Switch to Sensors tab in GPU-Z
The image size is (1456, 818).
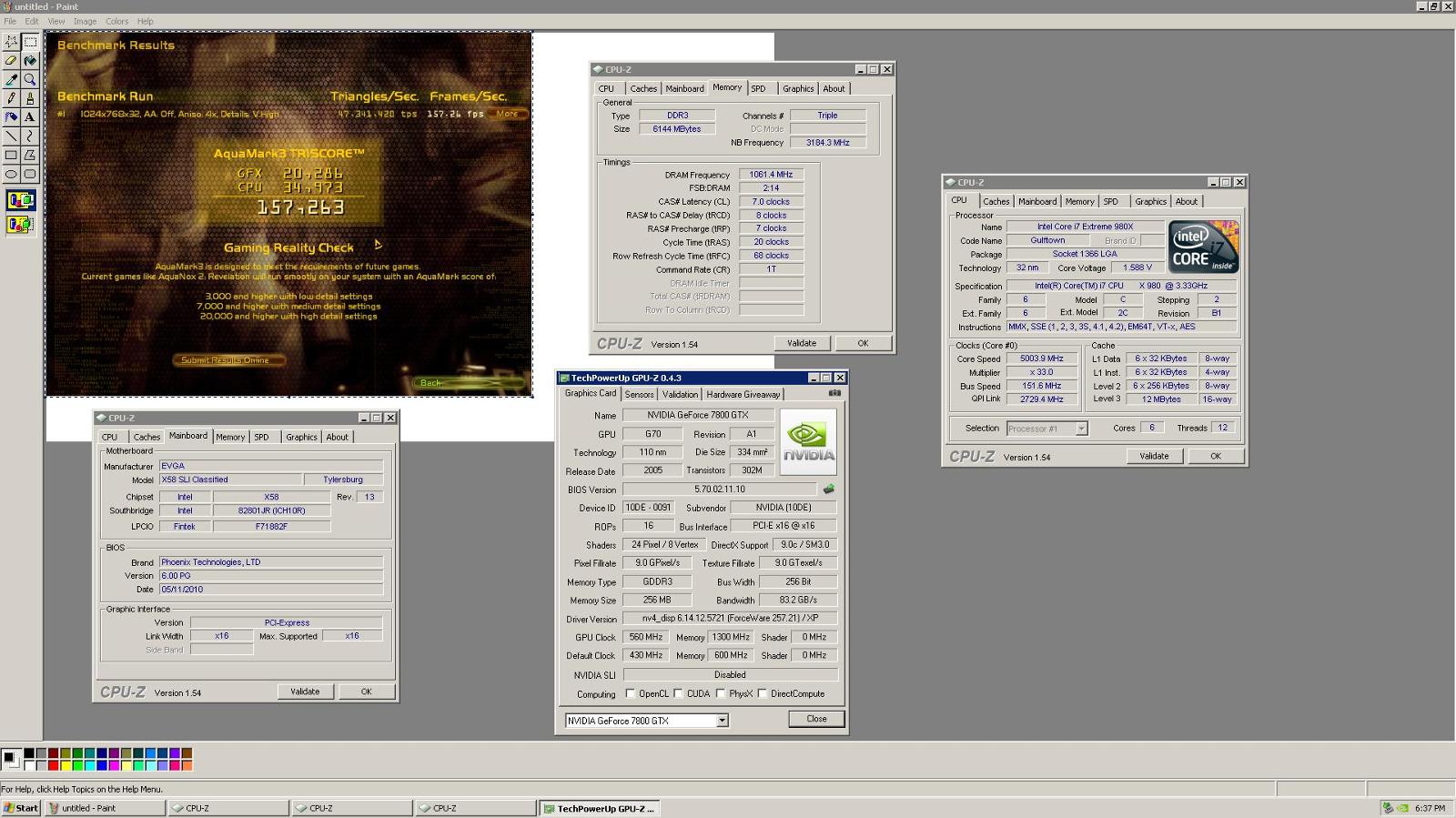639,394
